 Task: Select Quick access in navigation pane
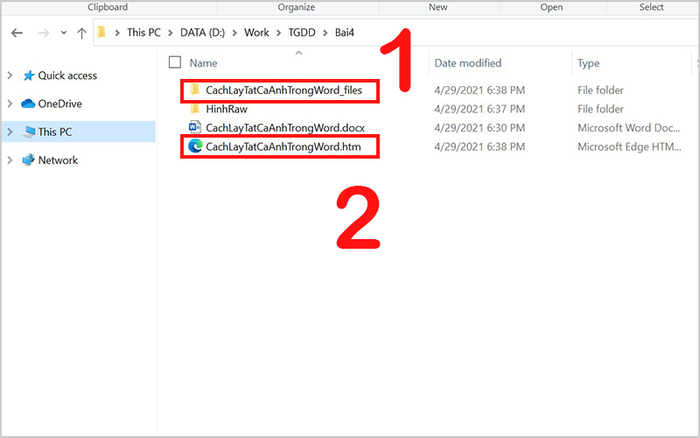tap(67, 75)
